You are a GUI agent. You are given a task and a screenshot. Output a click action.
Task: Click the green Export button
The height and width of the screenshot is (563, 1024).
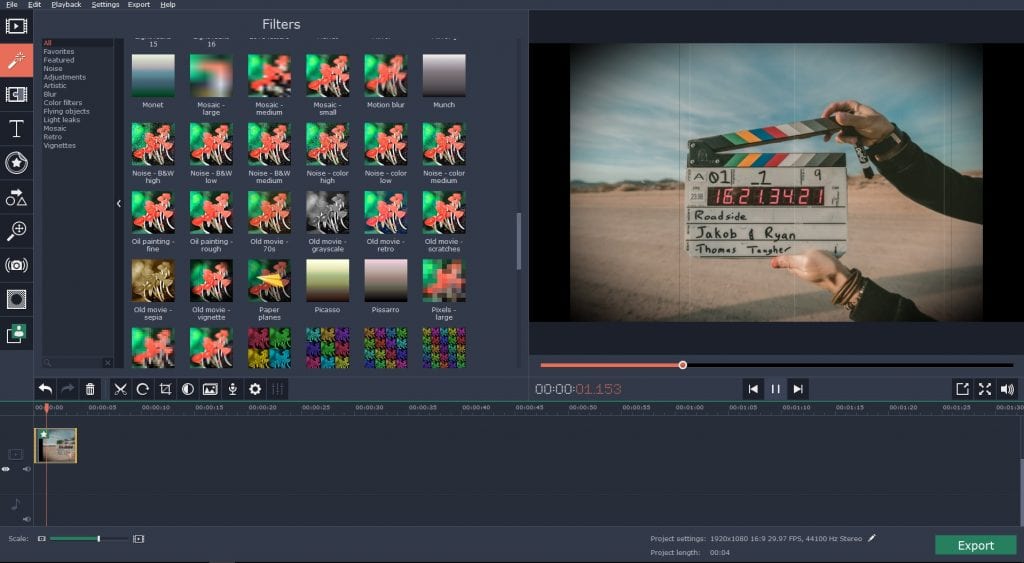tap(976, 545)
